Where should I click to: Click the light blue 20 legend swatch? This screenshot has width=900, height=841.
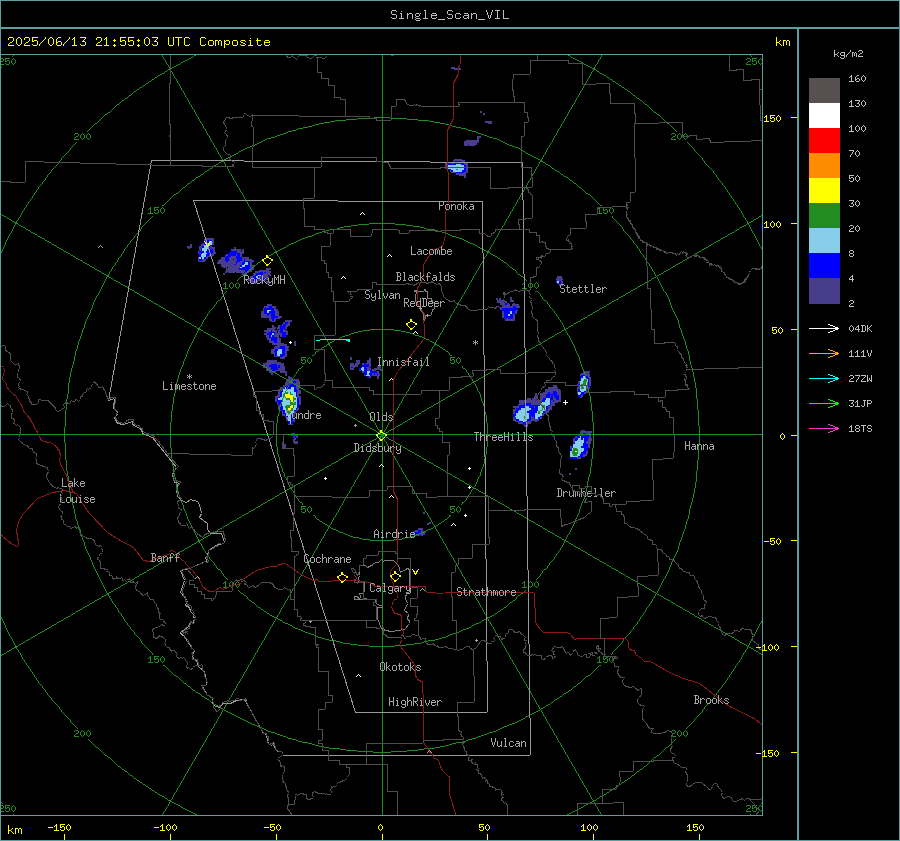824,241
